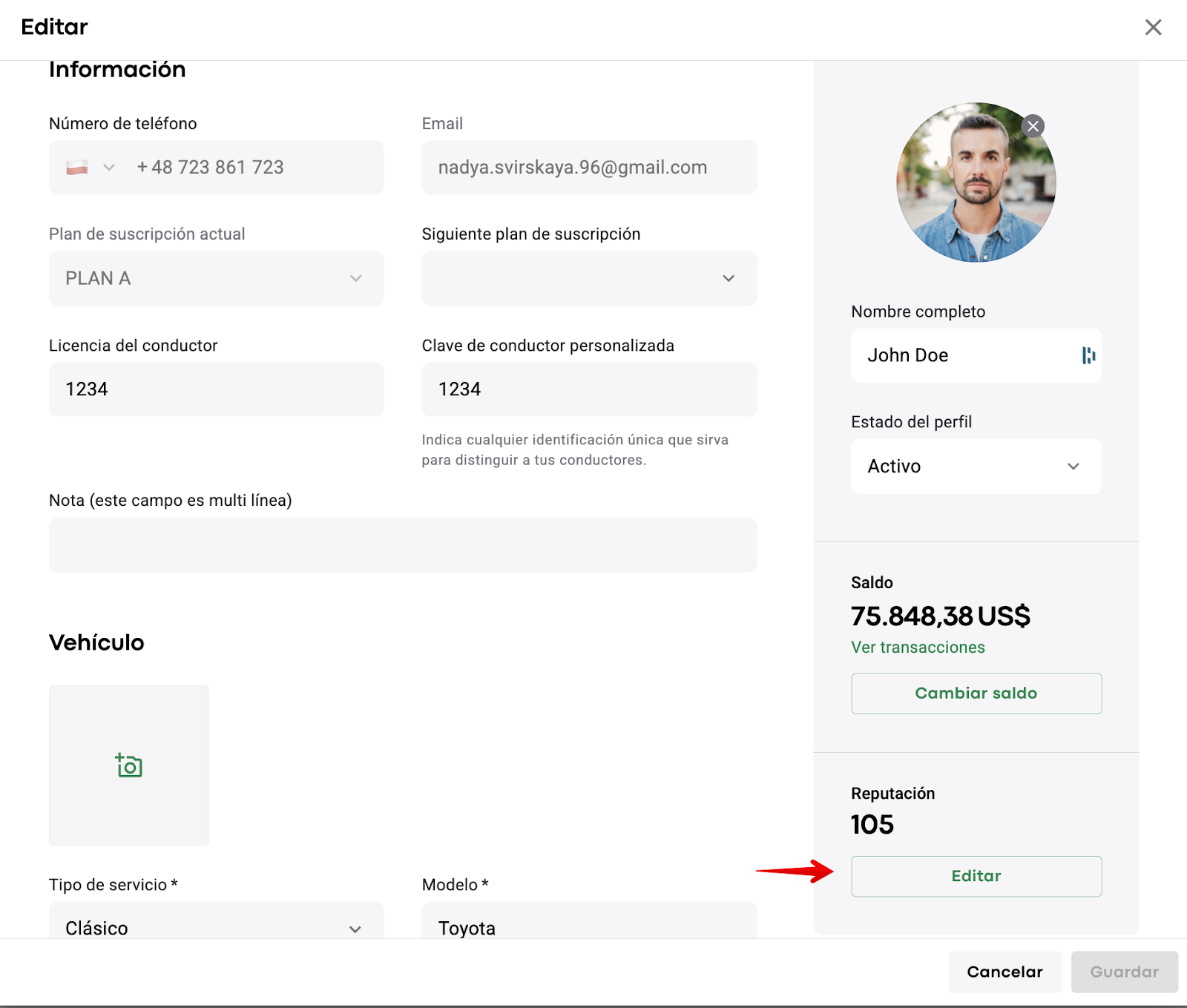The image size is (1187, 1008).
Task: Click Editar button under Reputación
Action: (x=976, y=876)
